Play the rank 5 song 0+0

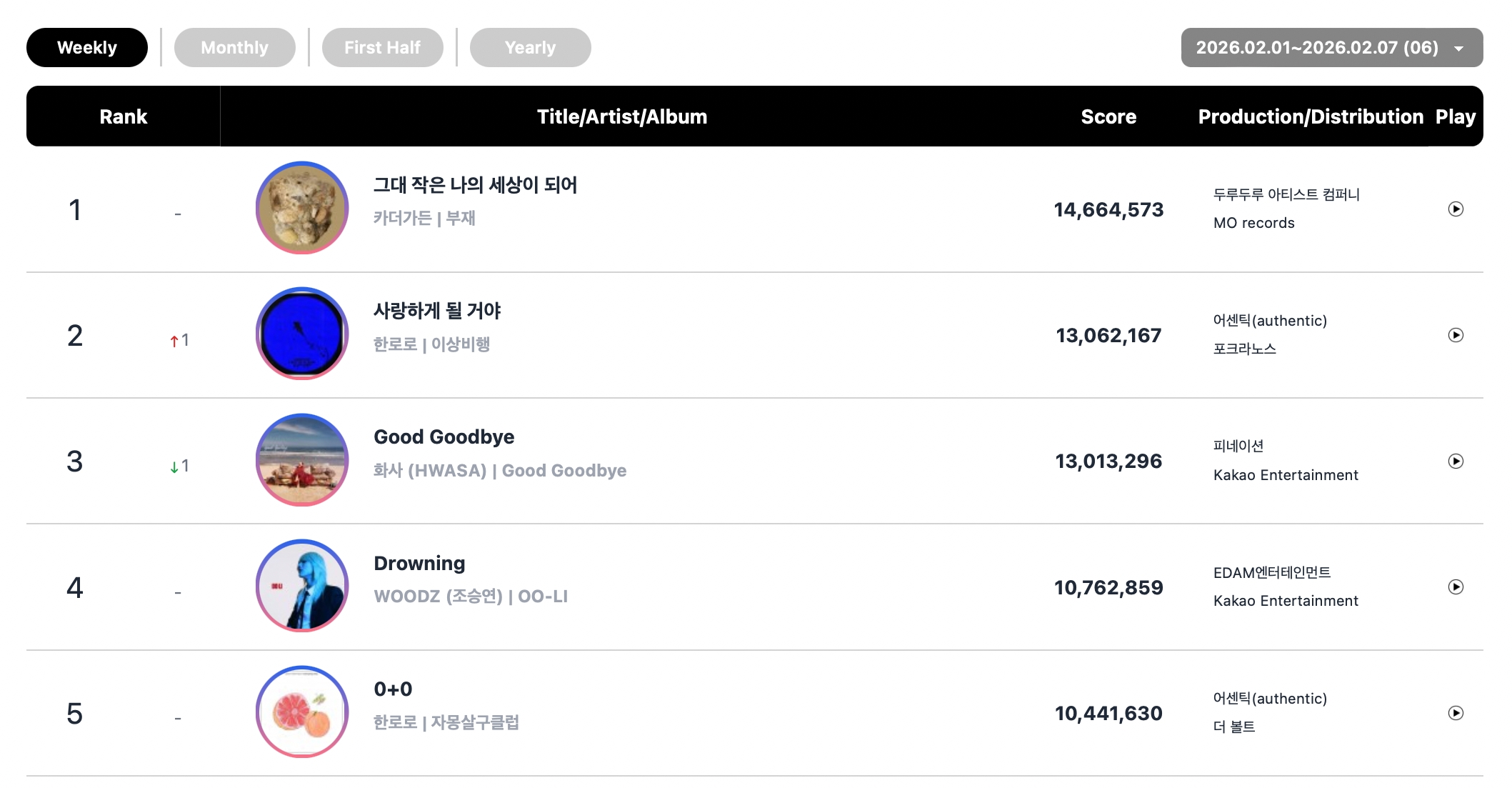coord(1456,713)
